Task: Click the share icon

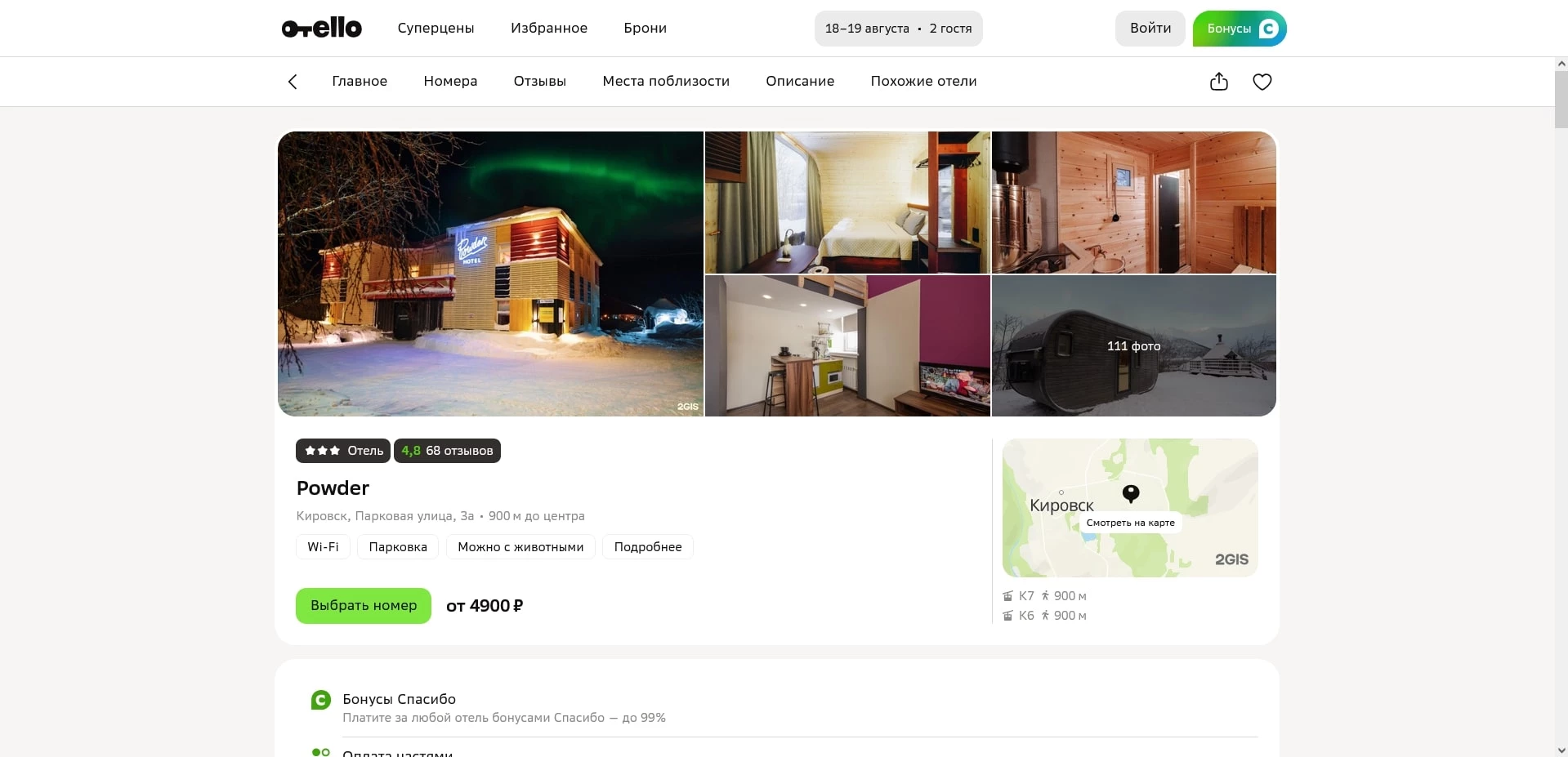Action: 1218,82
